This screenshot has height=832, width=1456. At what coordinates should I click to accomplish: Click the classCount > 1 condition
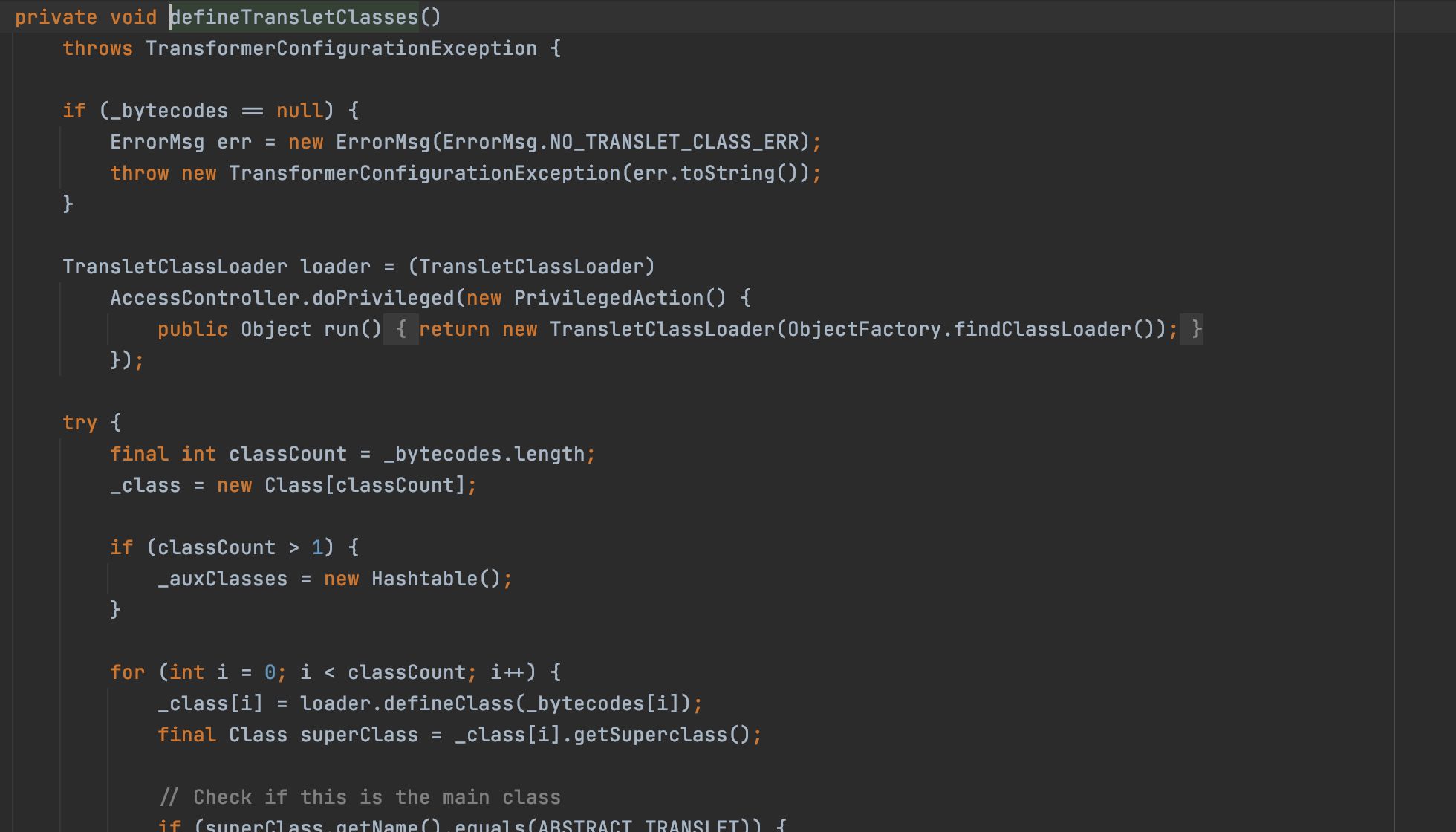click(x=240, y=547)
